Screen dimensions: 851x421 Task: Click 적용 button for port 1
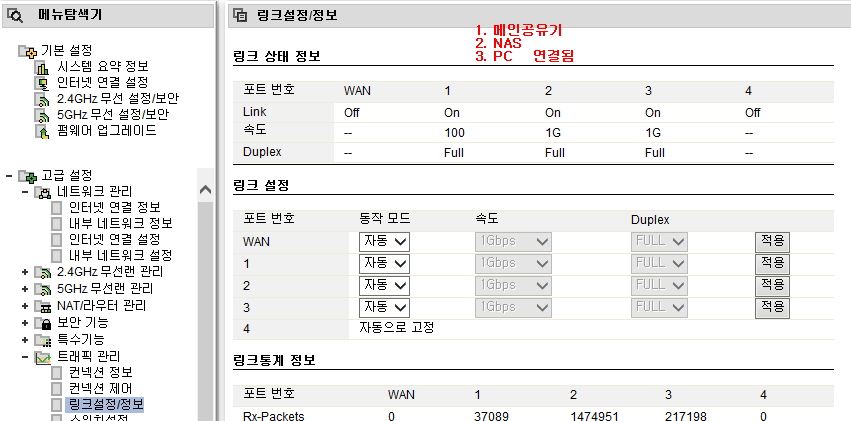(772, 264)
